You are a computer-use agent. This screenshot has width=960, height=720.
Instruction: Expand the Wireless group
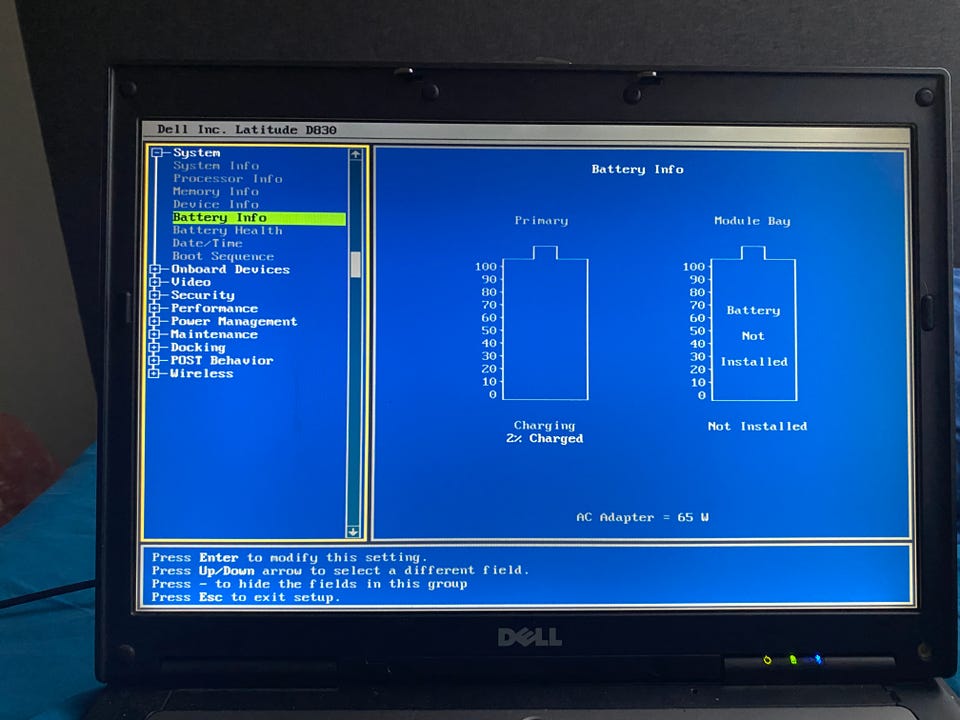pos(154,373)
